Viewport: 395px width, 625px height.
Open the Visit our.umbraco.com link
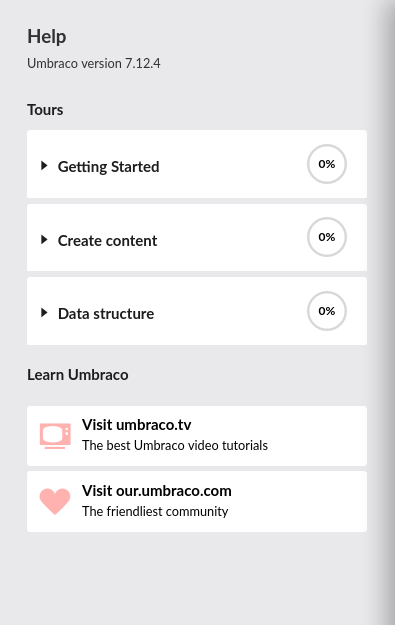[x=157, y=491]
